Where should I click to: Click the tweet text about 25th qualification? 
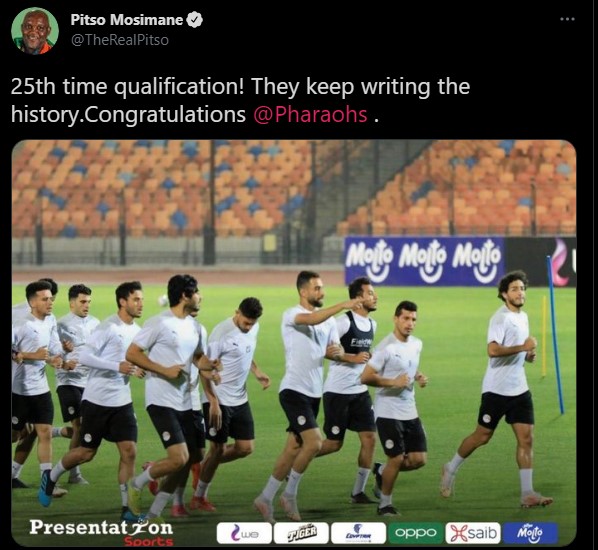point(240,100)
